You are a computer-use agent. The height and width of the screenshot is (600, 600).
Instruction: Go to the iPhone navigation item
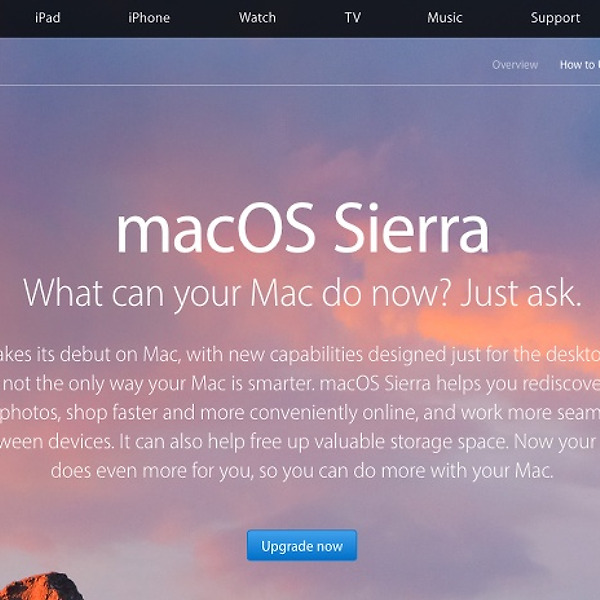point(149,18)
